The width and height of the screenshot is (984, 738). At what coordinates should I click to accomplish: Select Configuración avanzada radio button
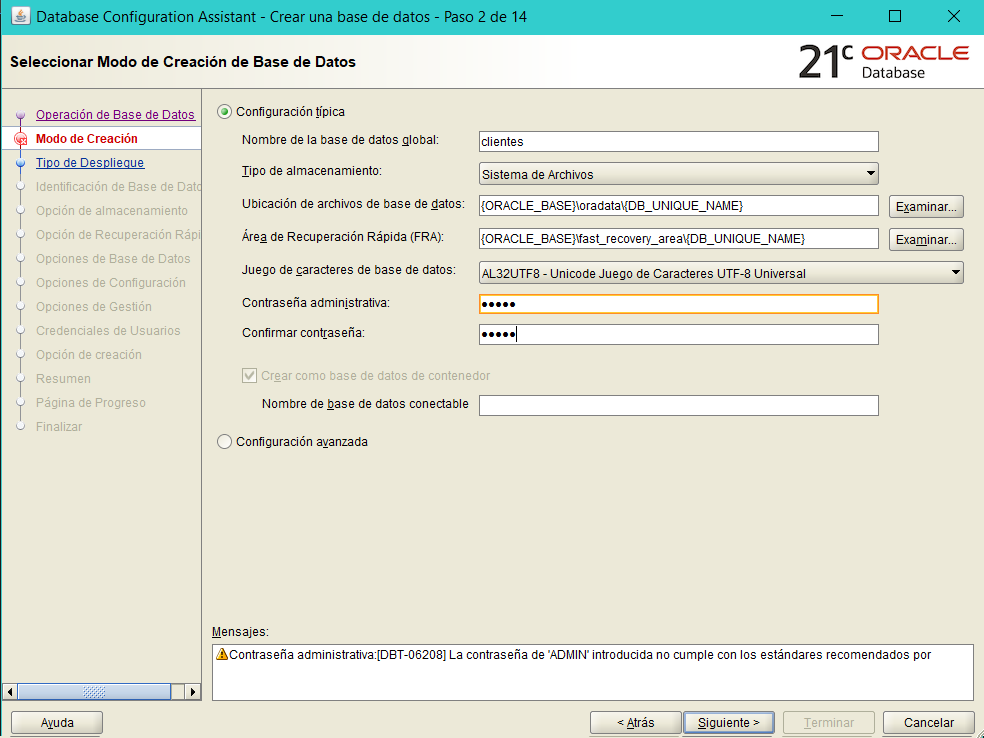tap(224, 442)
